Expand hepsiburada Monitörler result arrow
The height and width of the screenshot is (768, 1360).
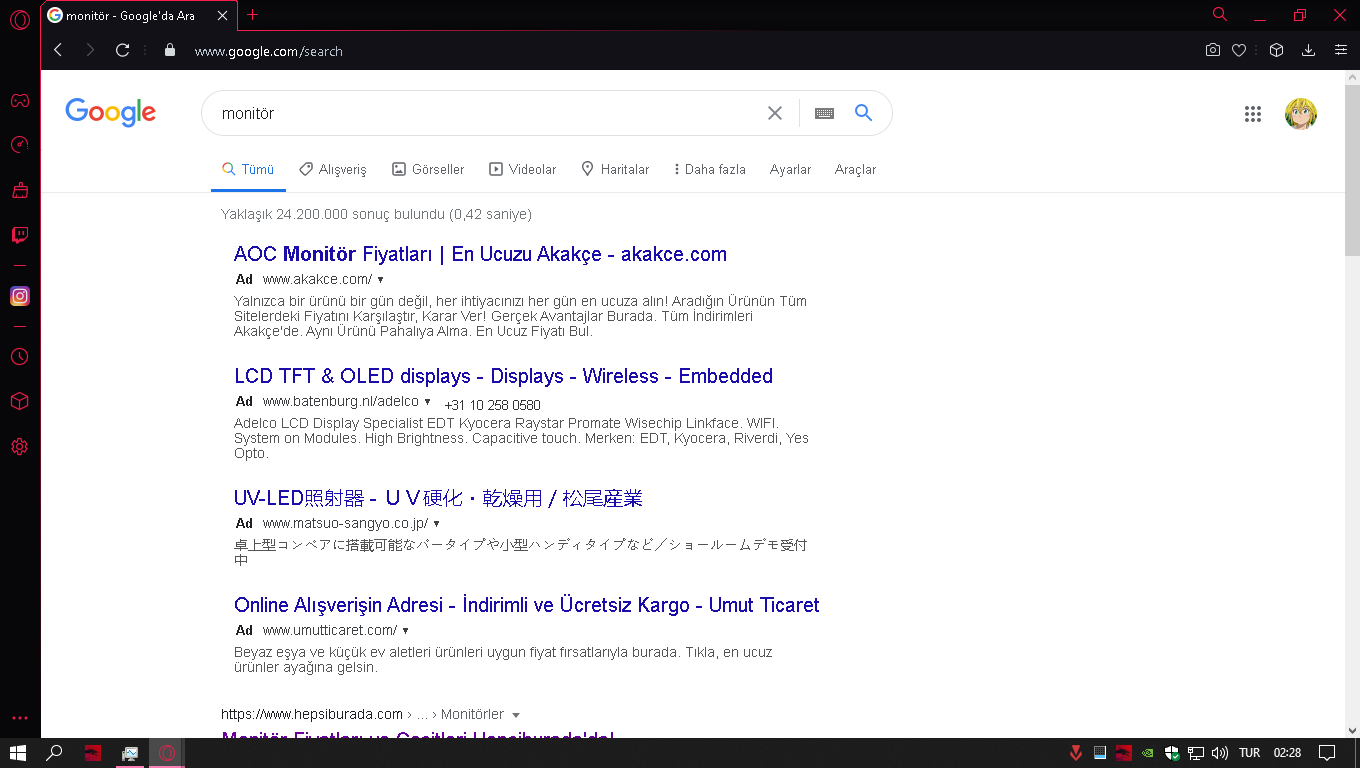point(516,715)
